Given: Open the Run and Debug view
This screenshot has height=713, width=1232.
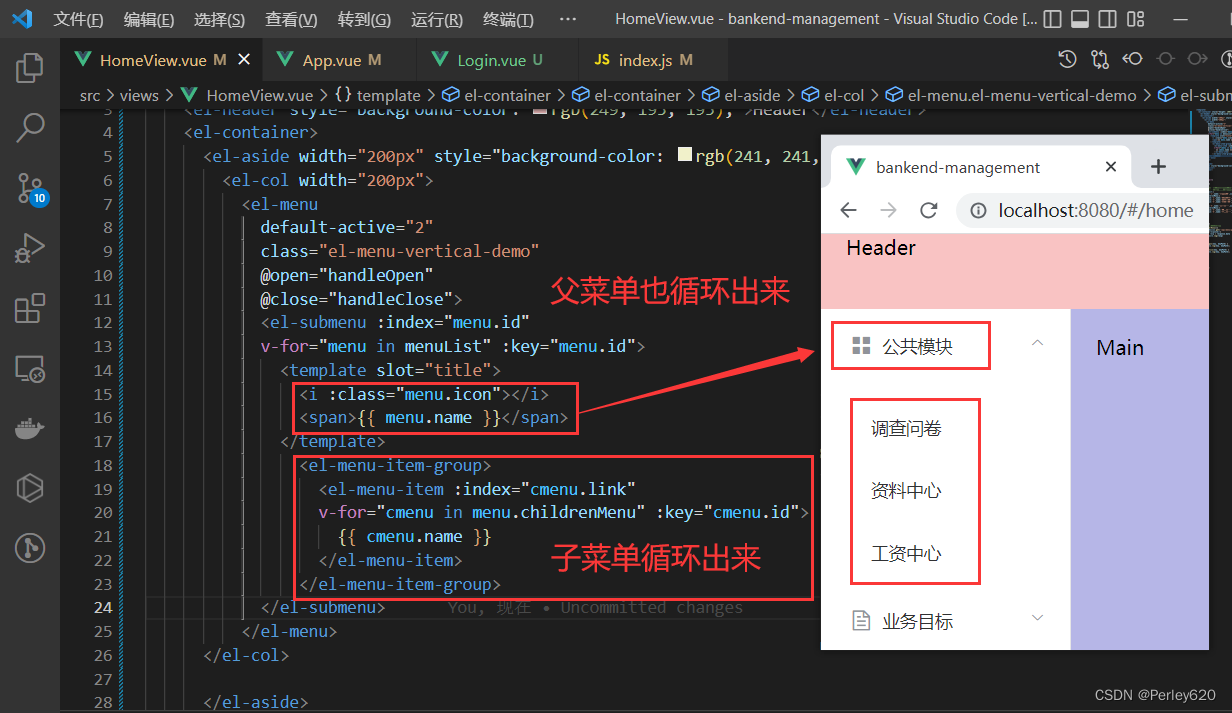Looking at the screenshot, I should pos(30,247).
